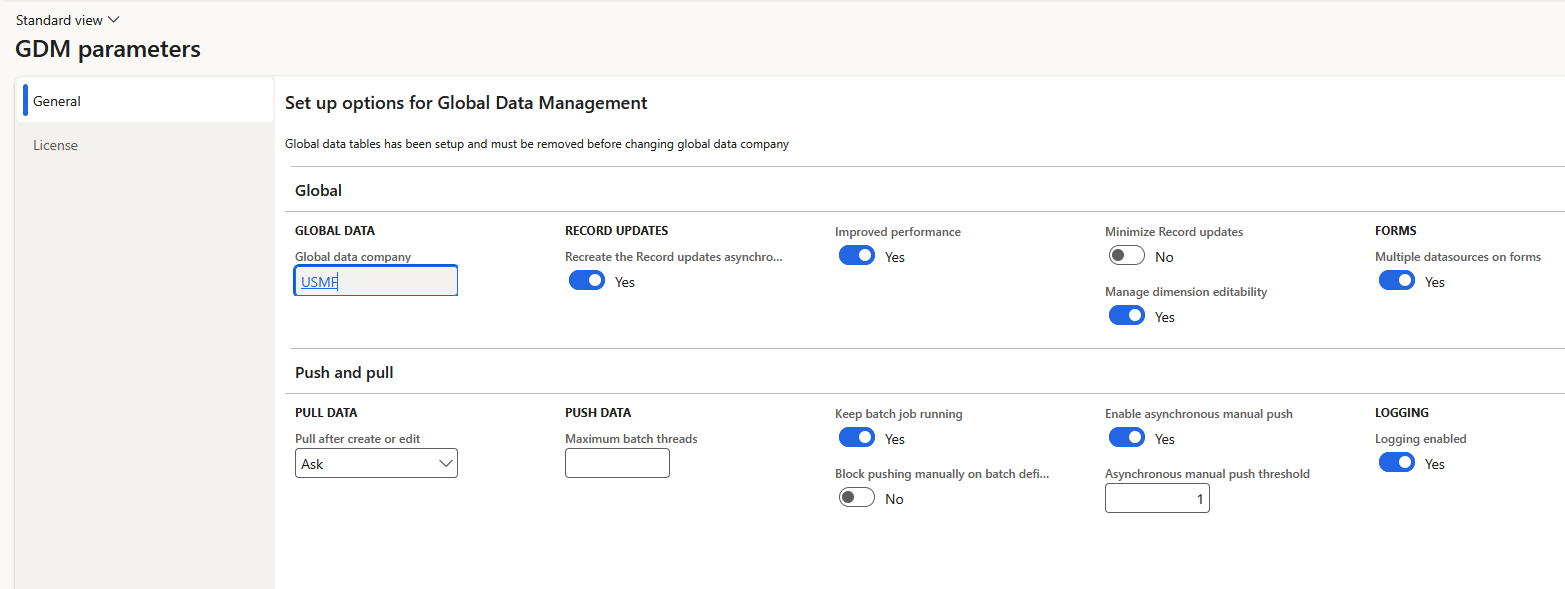Expand the Pull after create or edit dropdown
Viewport: 1565px width, 589px height.
(x=376, y=463)
